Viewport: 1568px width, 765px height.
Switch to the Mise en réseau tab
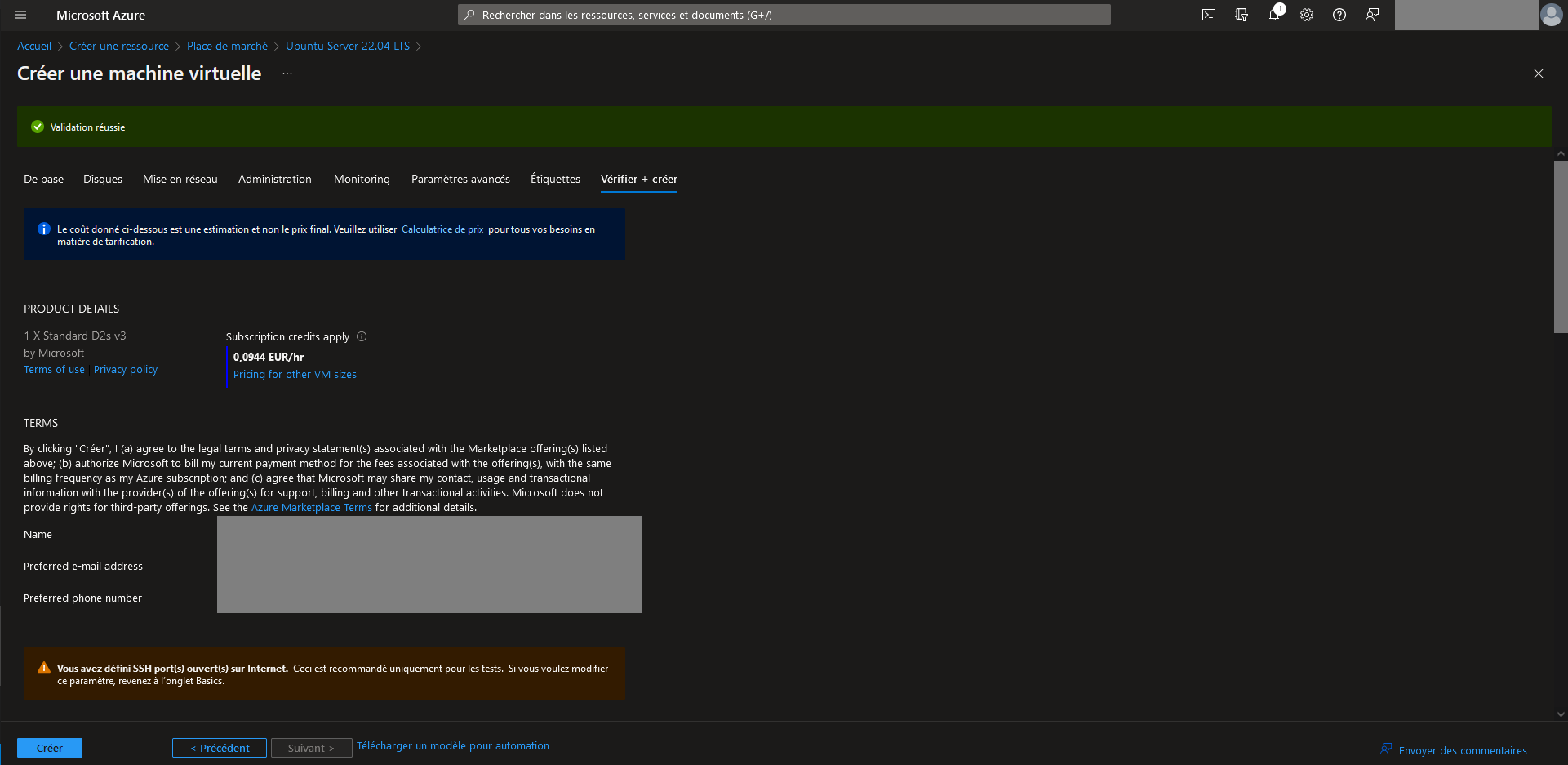[180, 179]
